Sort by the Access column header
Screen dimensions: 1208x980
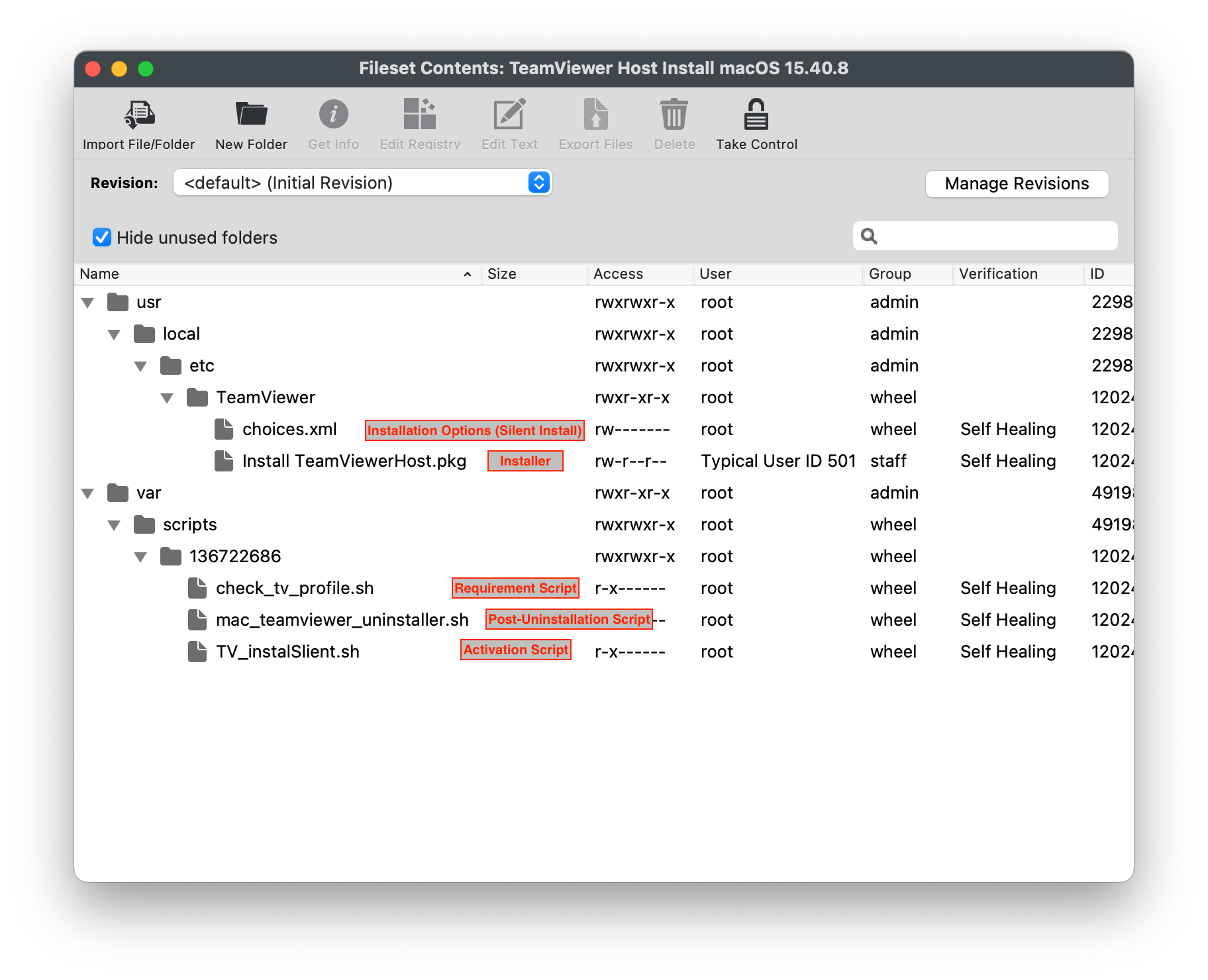pos(640,274)
